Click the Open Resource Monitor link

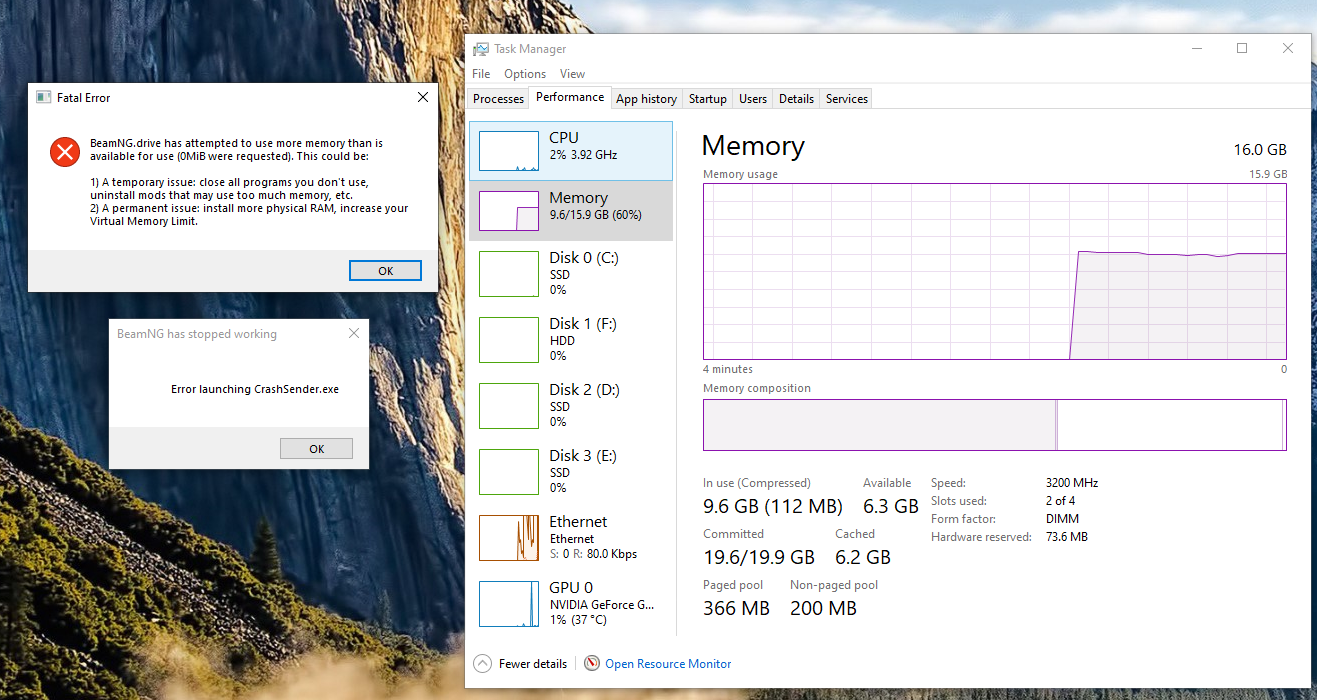click(x=668, y=664)
